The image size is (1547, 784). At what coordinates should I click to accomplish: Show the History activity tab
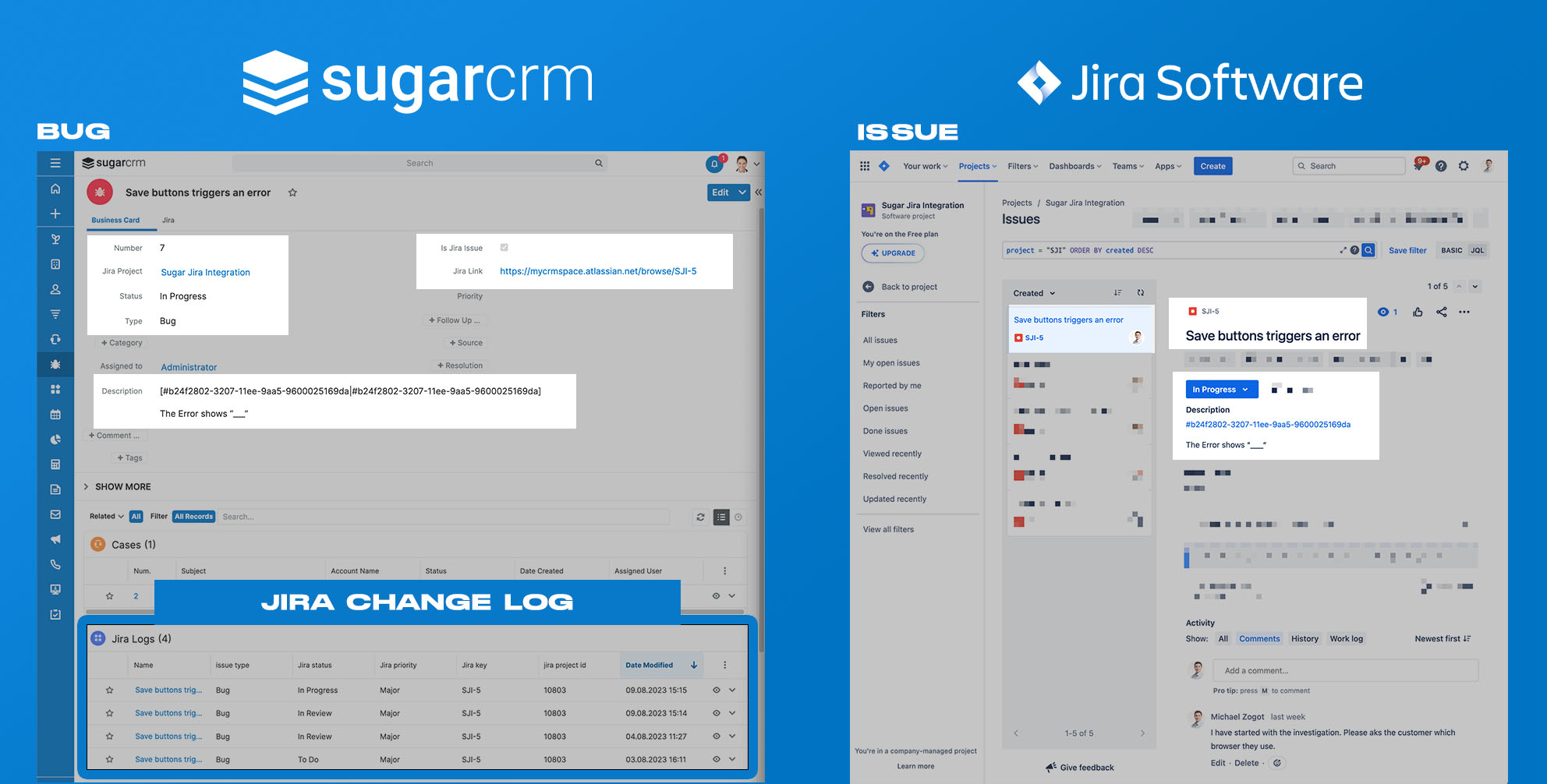(1305, 639)
